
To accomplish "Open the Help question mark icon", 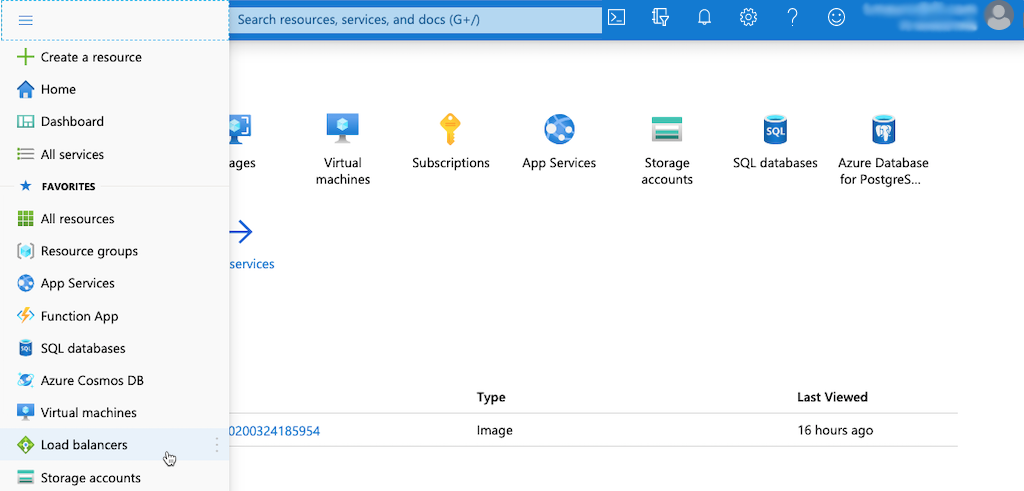I will click(792, 18).
